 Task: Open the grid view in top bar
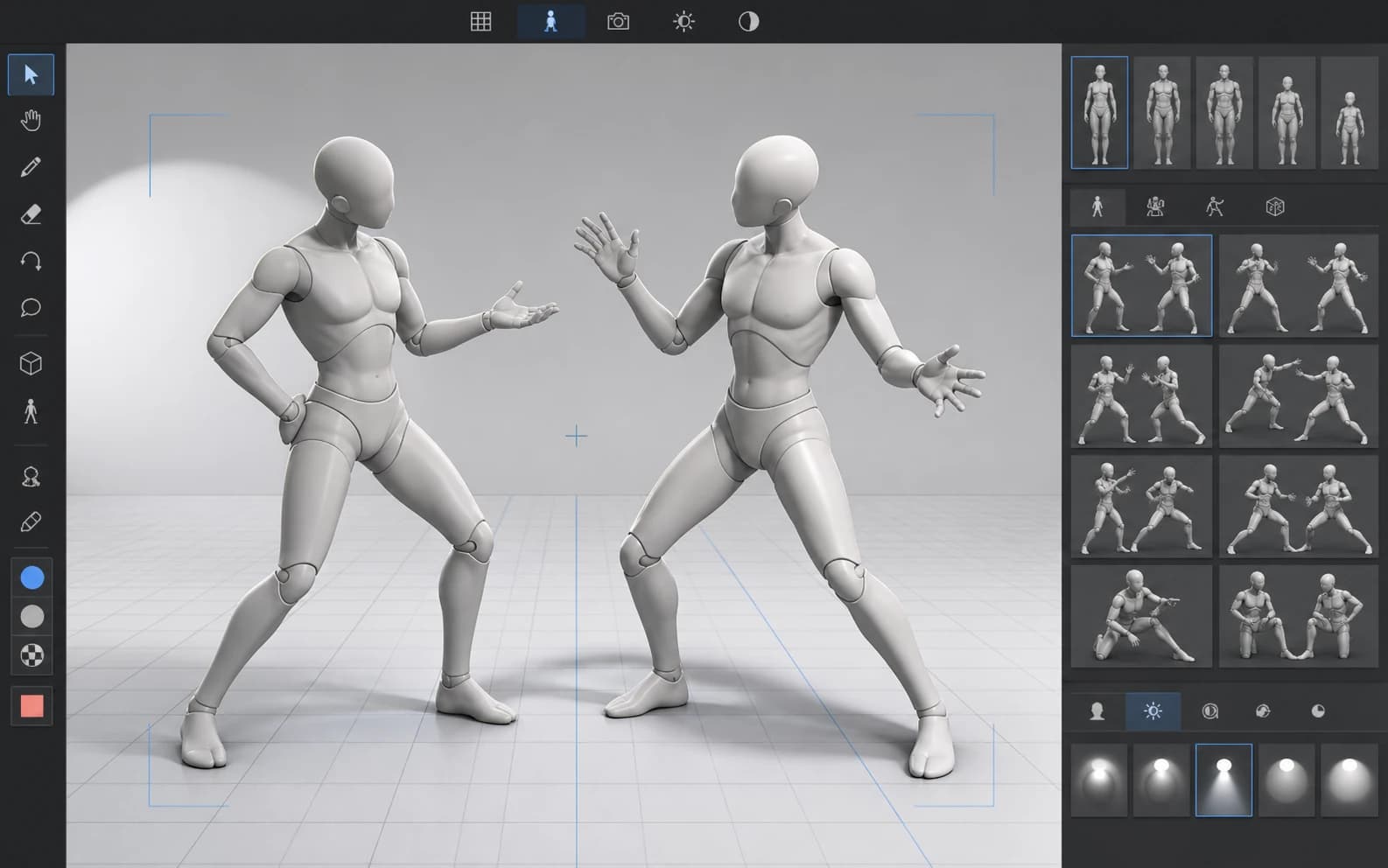tap(480, 22)
